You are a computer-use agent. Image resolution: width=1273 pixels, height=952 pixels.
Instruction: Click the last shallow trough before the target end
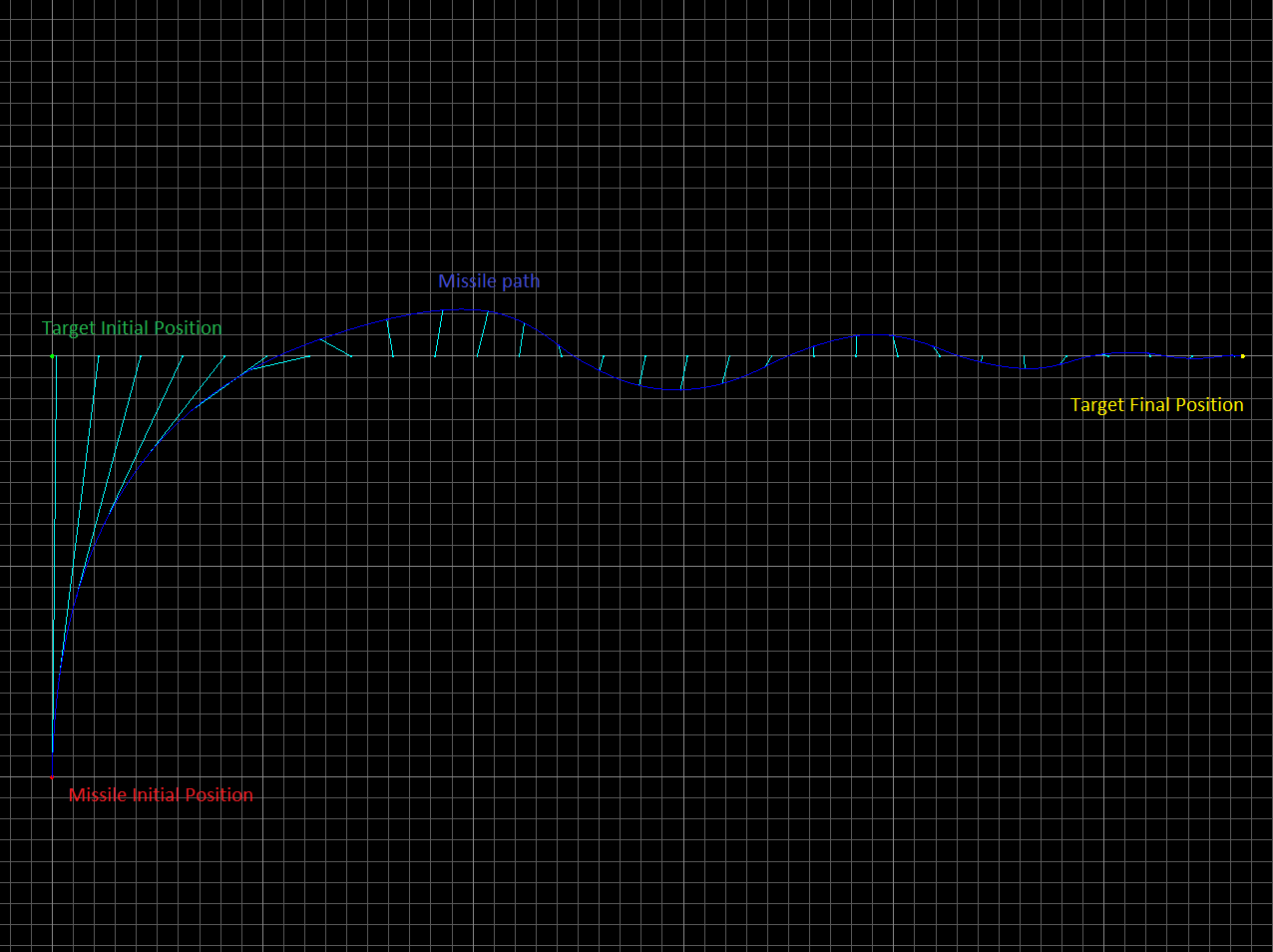click(x=1028, y=368)
